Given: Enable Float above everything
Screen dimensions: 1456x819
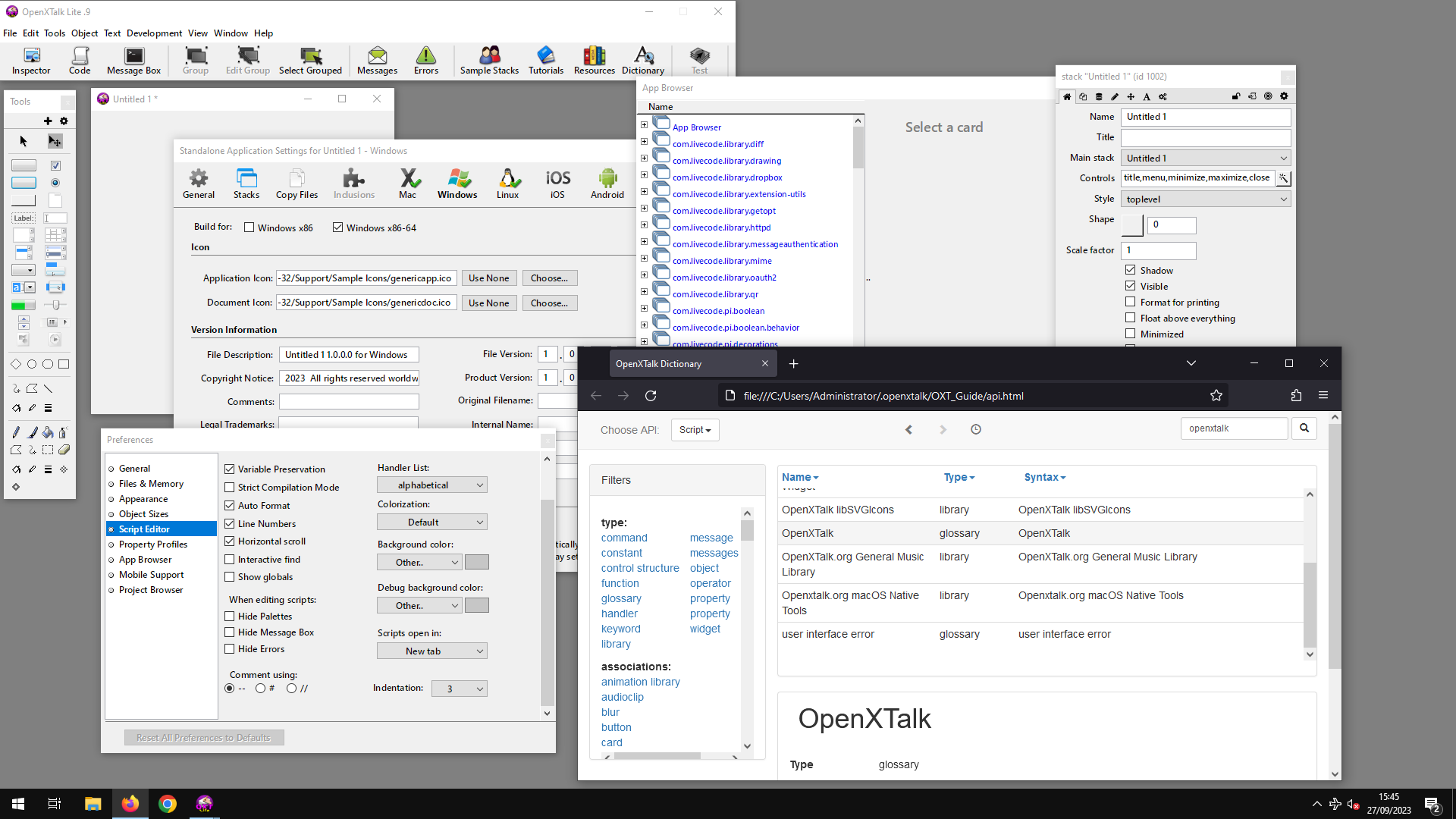Looking at the screenshot, I should pyautogui.click(x=1131, y=318).
